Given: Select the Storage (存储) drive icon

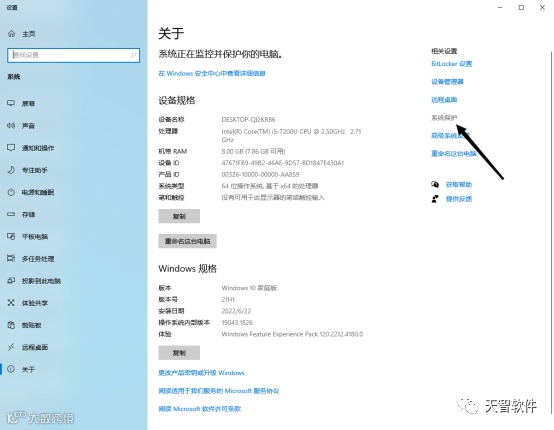Looking at the screenshot, I should click(x=11, y=214).
